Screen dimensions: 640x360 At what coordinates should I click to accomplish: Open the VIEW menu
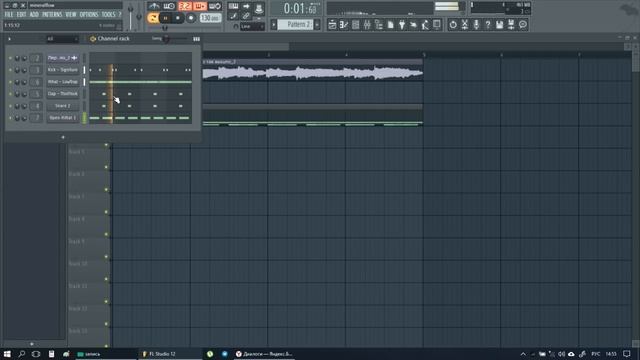pos(71,15)
